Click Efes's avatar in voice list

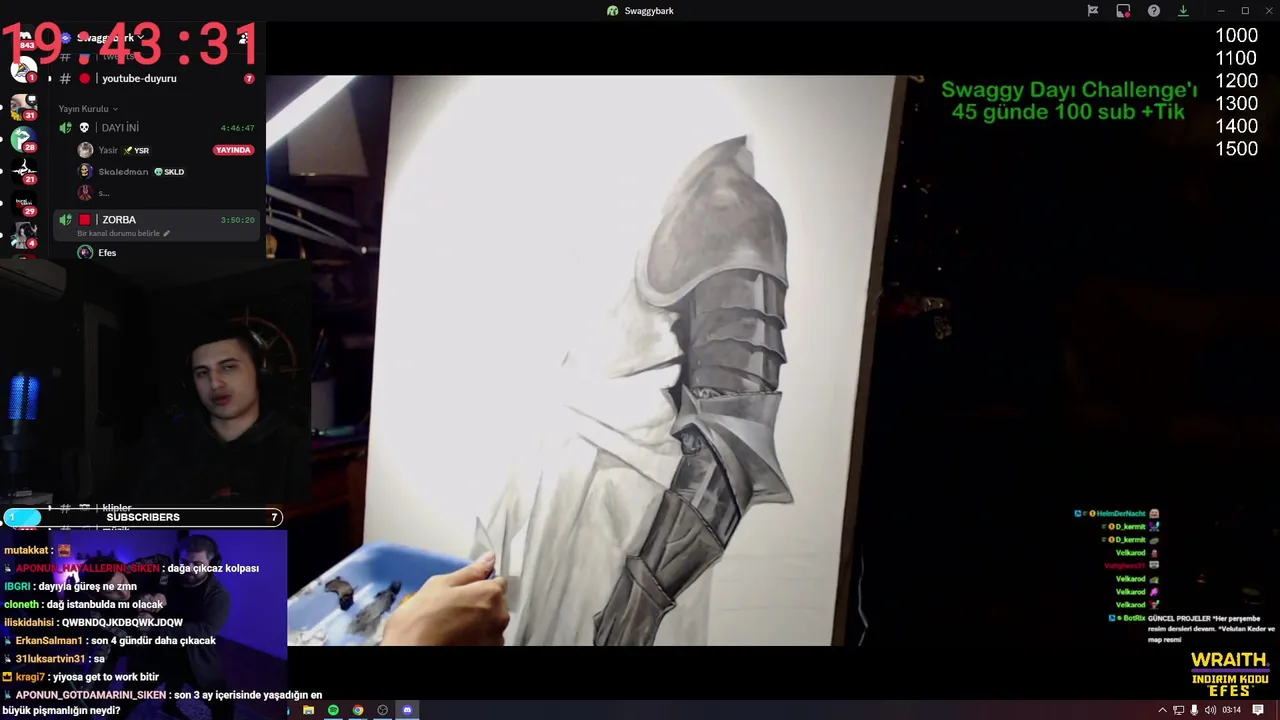[x=85, y=253]
